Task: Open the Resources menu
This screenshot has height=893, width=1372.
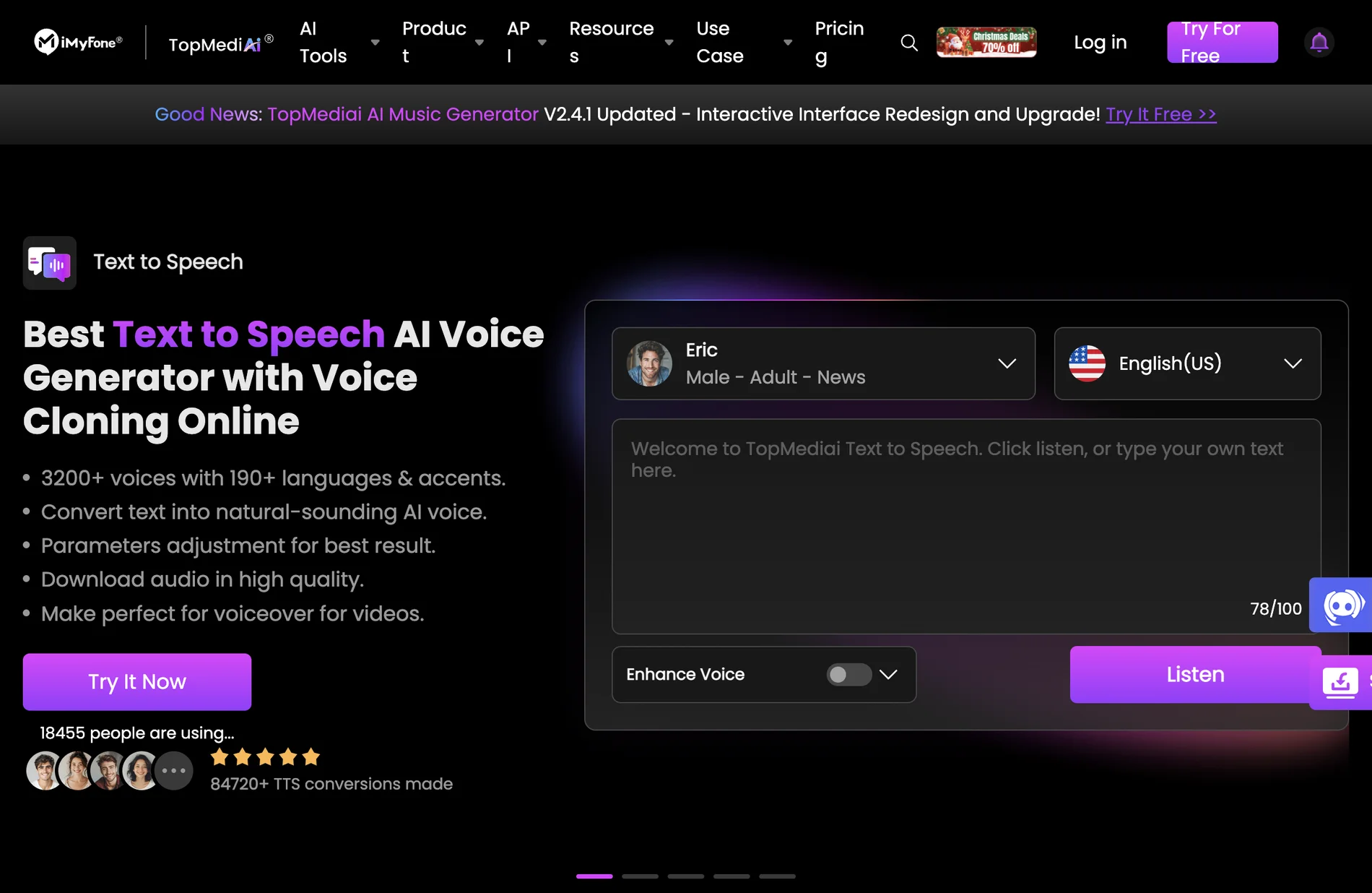Action: pos(612,42)
